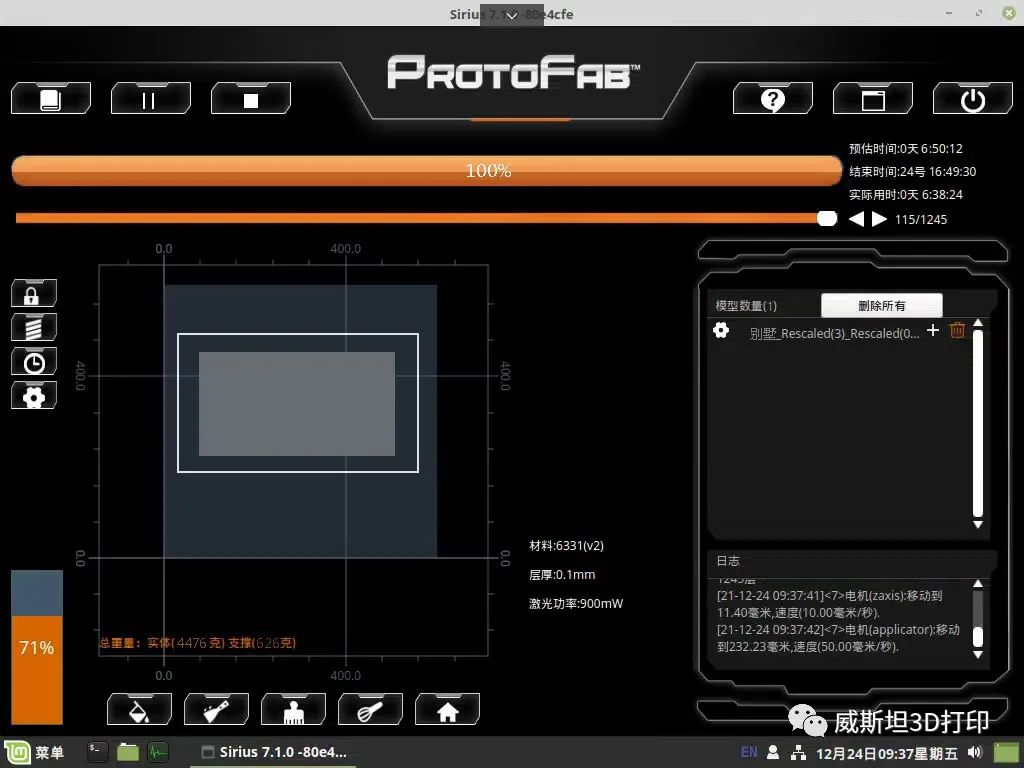Click the 115/1245 layer counter
Viewport: 1024px width, 768px height.
(921, 219)
